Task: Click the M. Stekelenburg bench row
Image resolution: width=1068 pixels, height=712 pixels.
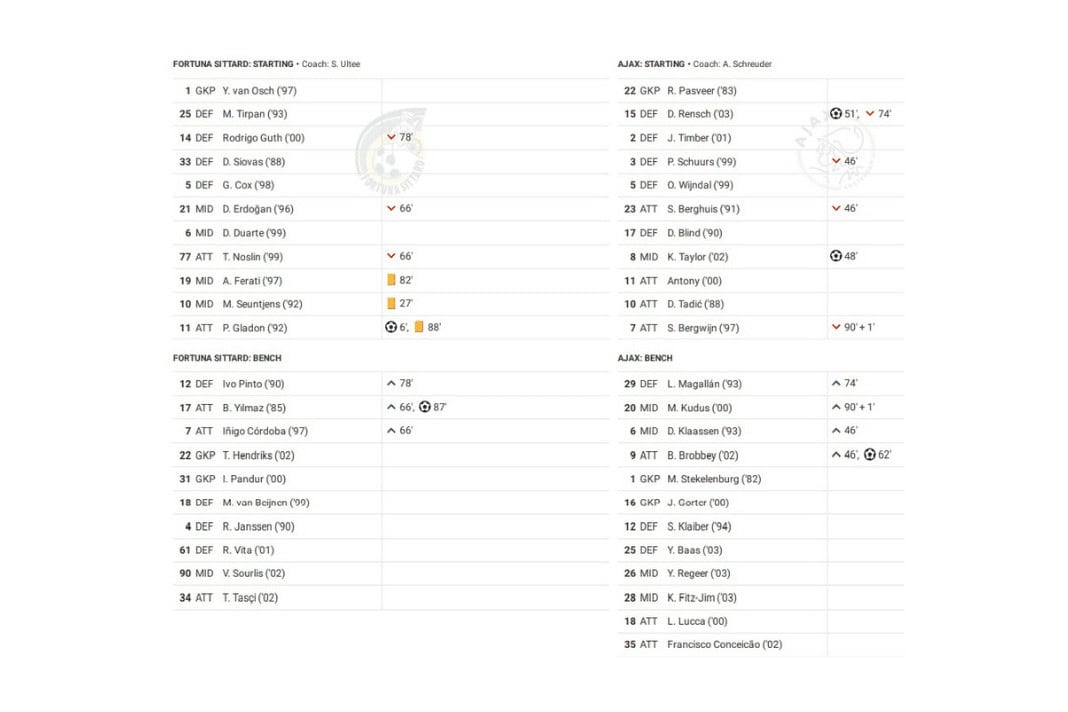Action: (x=714, y=479)
